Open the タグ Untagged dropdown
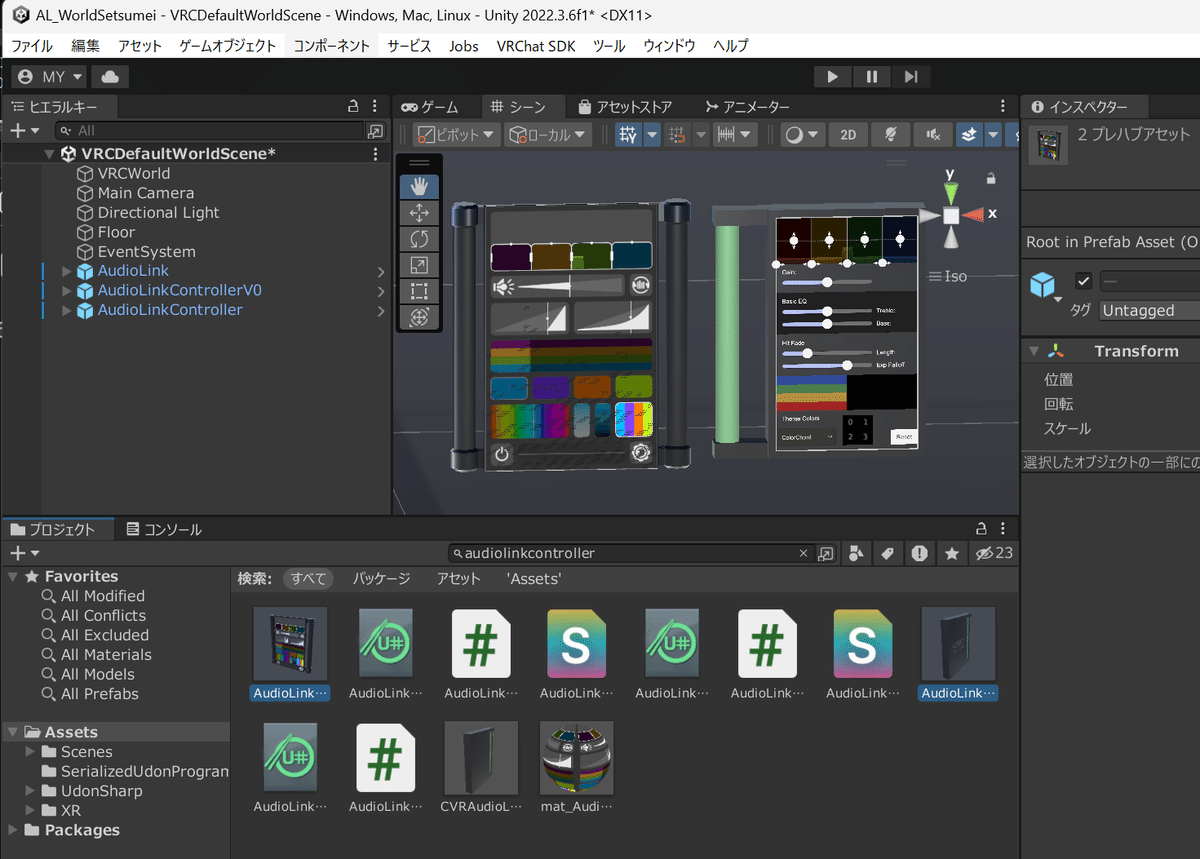The height and width of the screenshot is (859, 1200). tap(1149, 310)
